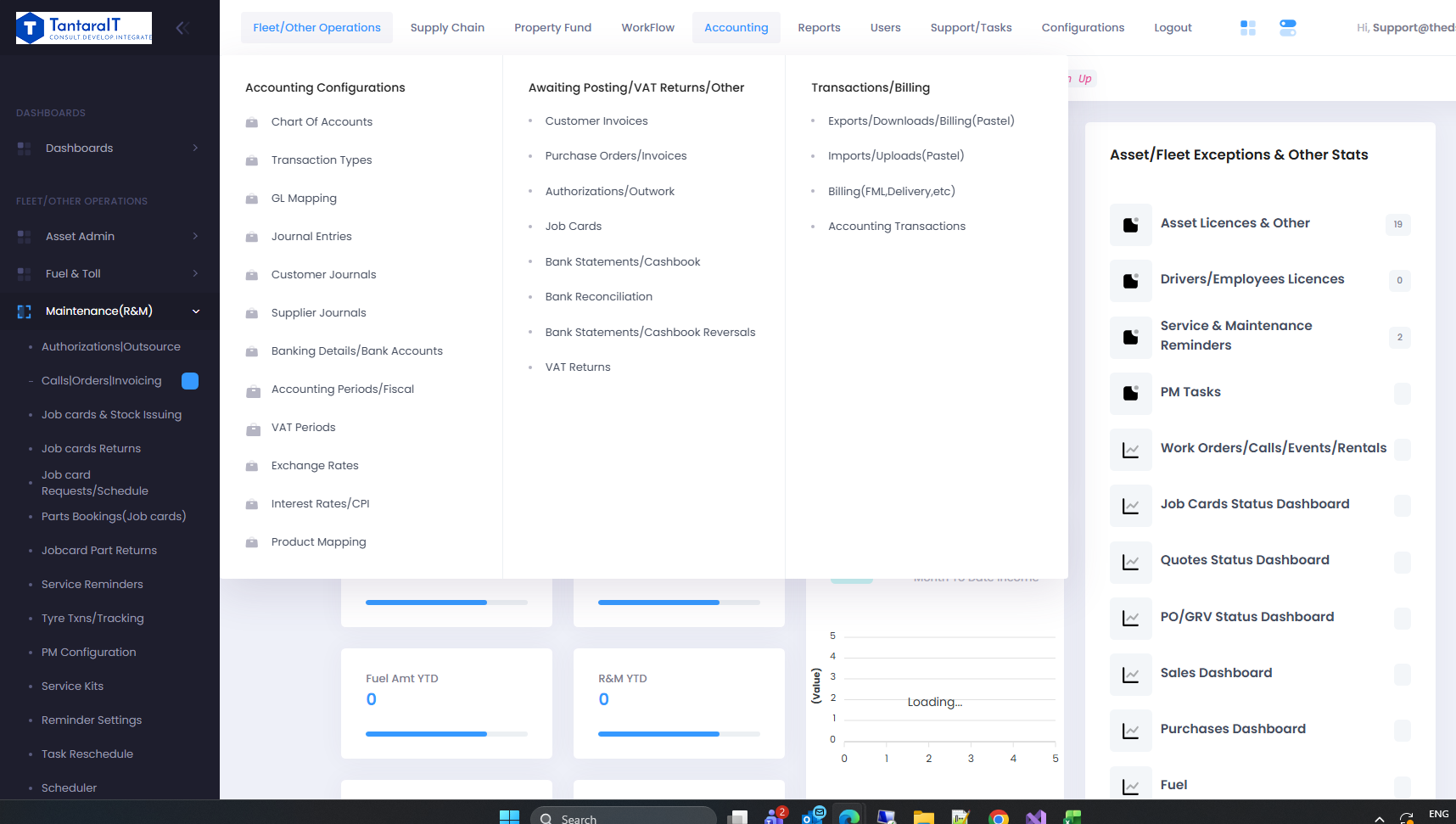Select Authorizations|Outsource in sidebar
1456x824 pixels.
[111, 347]
